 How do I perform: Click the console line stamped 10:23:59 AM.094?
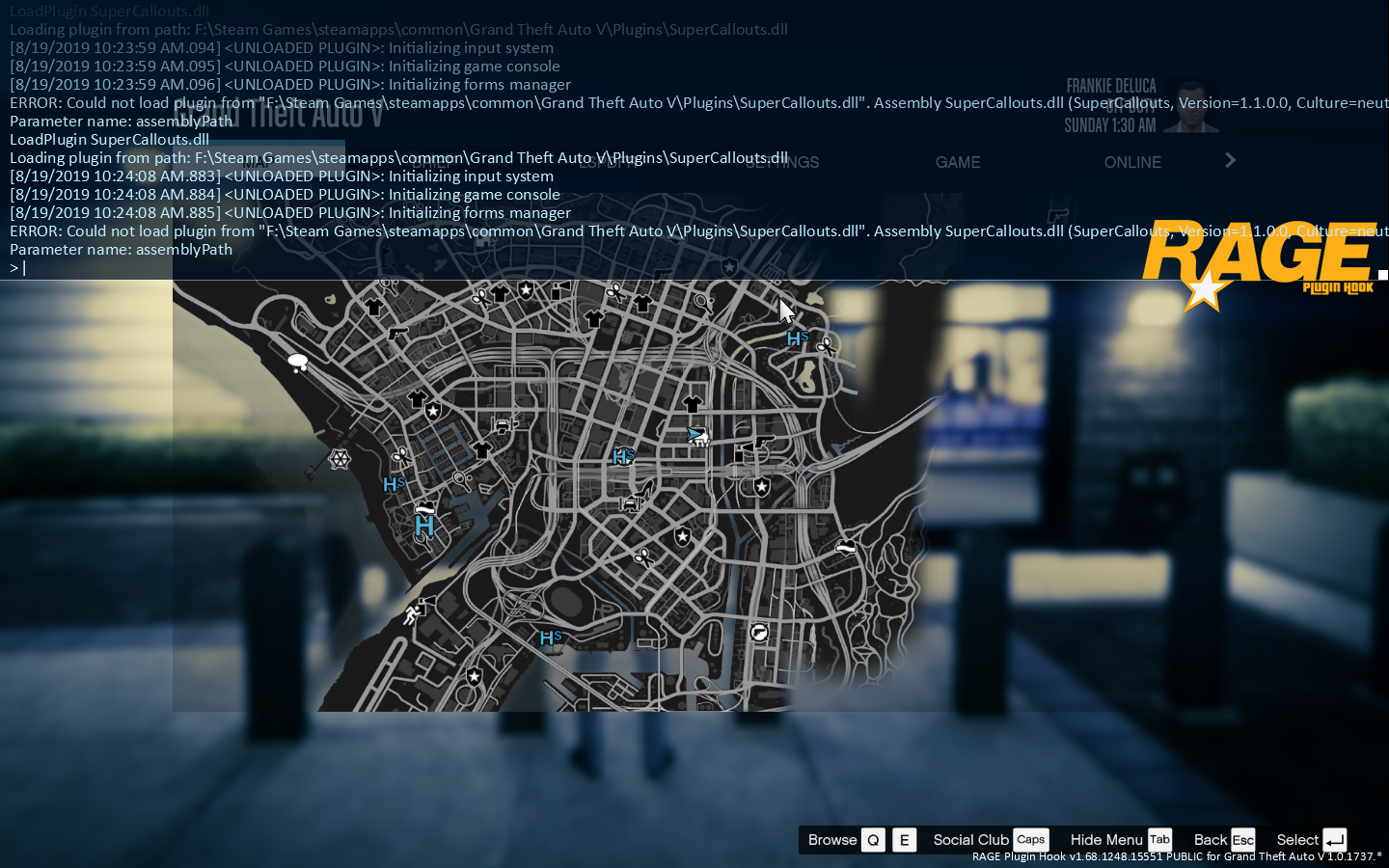click(282, 48)
